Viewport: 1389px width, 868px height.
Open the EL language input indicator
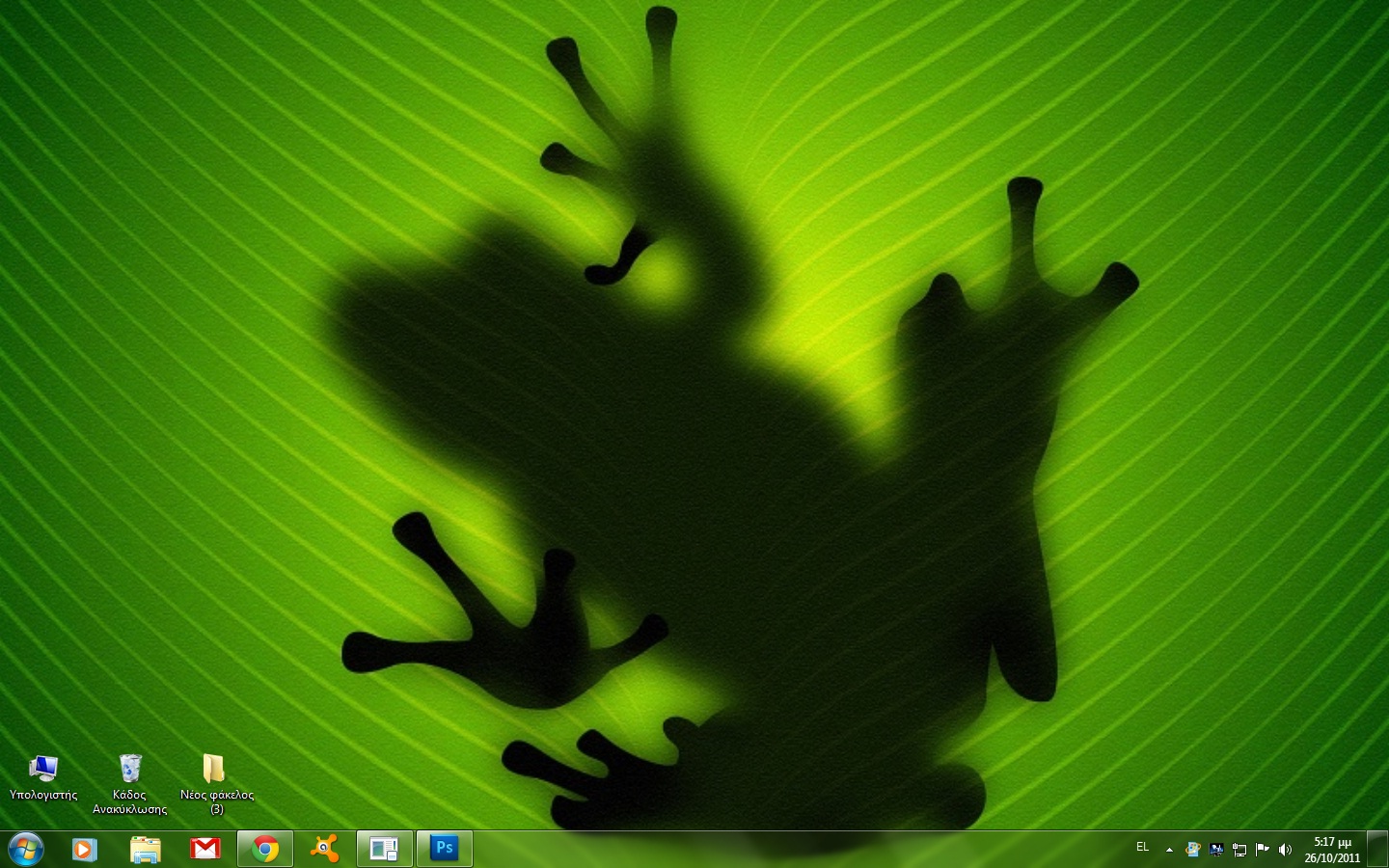1143,848
